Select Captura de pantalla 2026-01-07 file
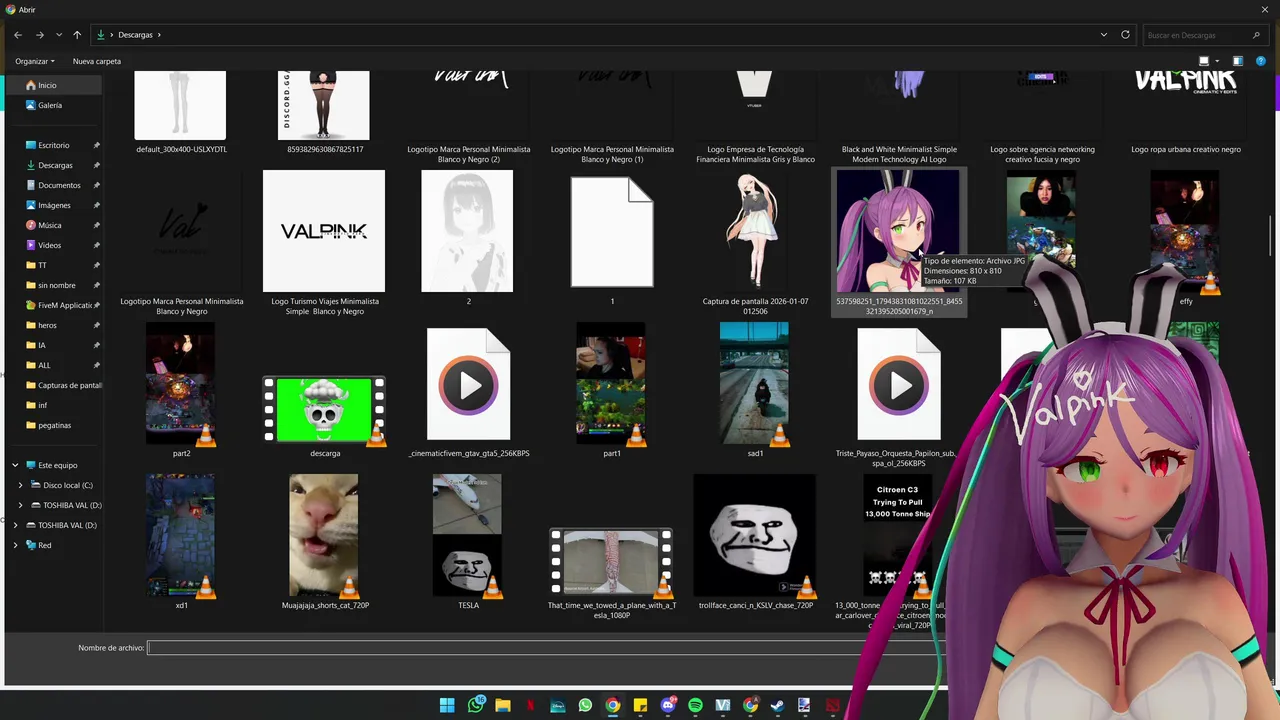This screenshot has height=720, width=1280. click(755, 231)
